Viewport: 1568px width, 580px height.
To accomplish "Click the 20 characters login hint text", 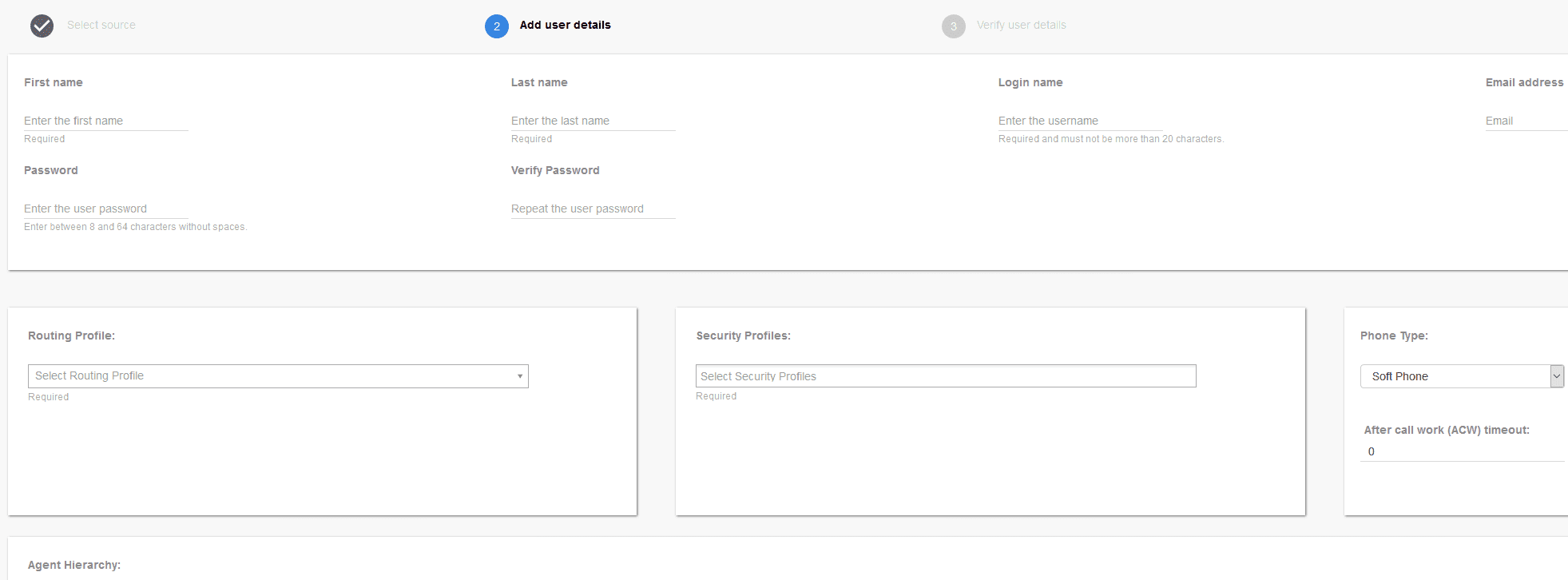I will (x=1111, y=139).
